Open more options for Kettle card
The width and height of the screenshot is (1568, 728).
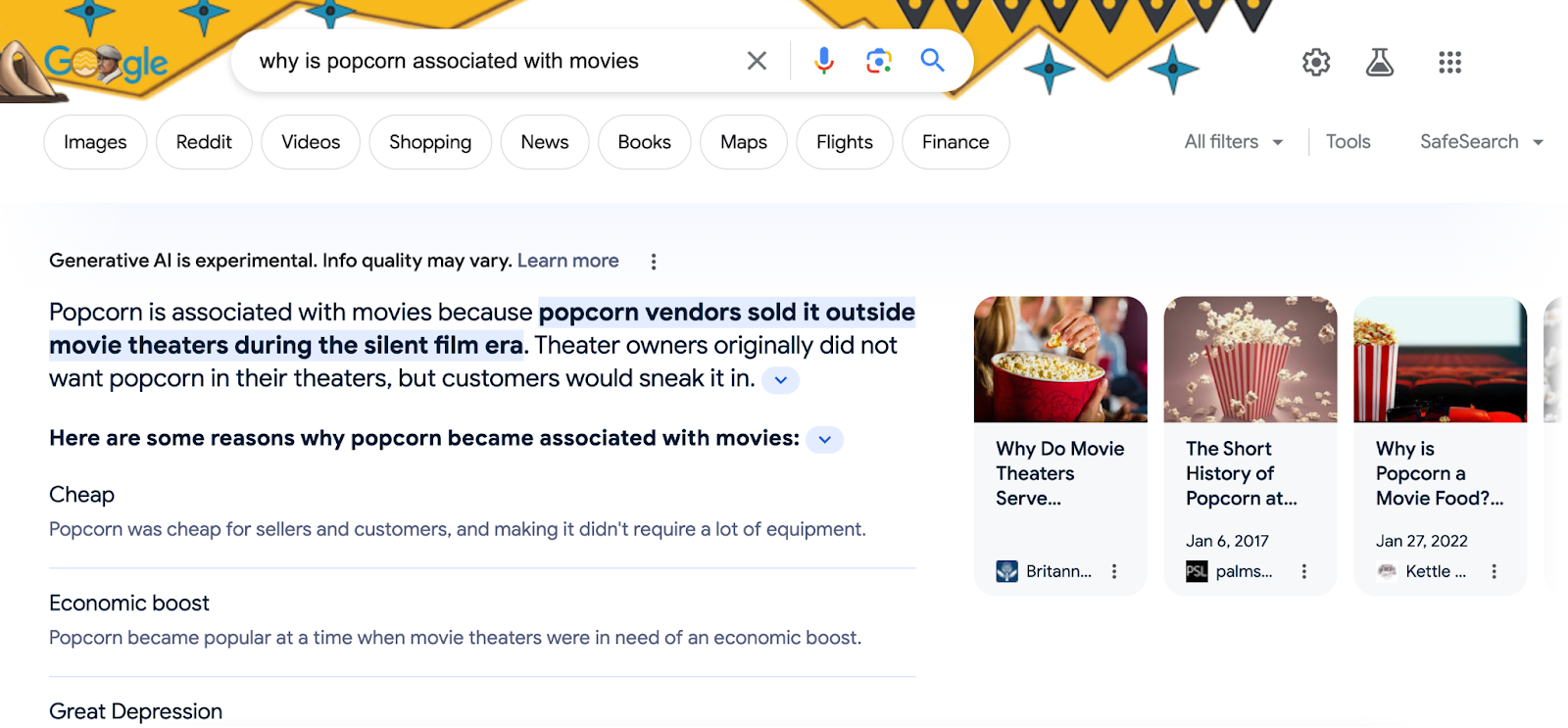pos(1494,571)
